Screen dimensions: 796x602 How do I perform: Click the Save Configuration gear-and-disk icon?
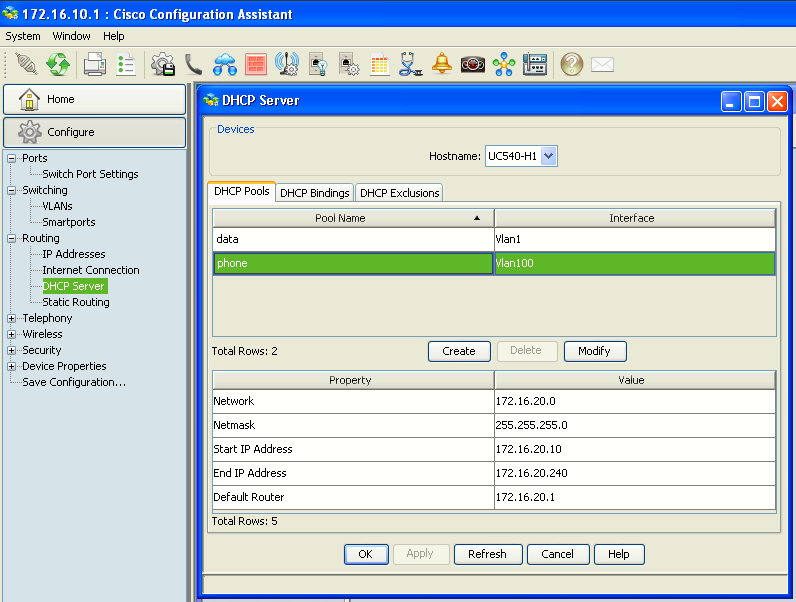(163, 64)
